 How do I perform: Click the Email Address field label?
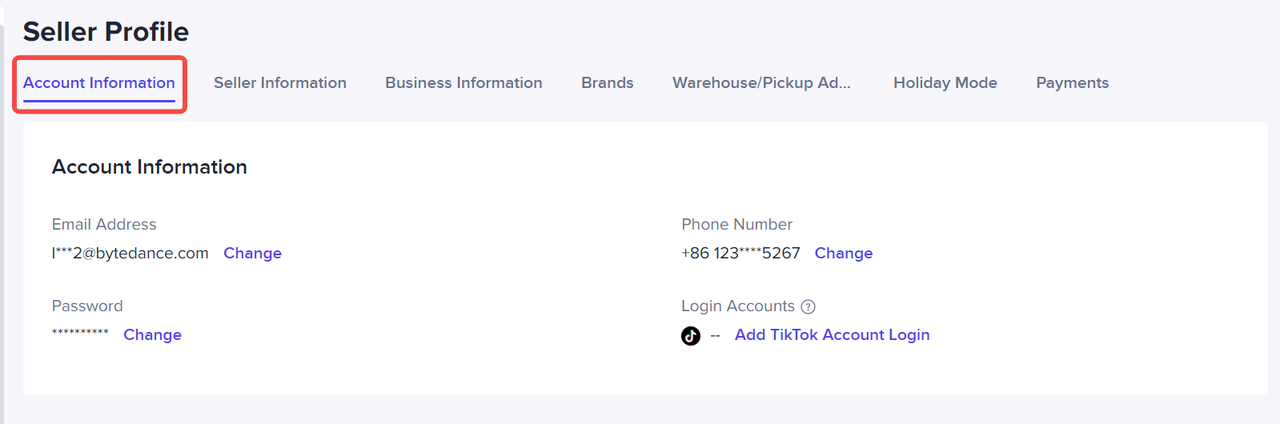104,224
